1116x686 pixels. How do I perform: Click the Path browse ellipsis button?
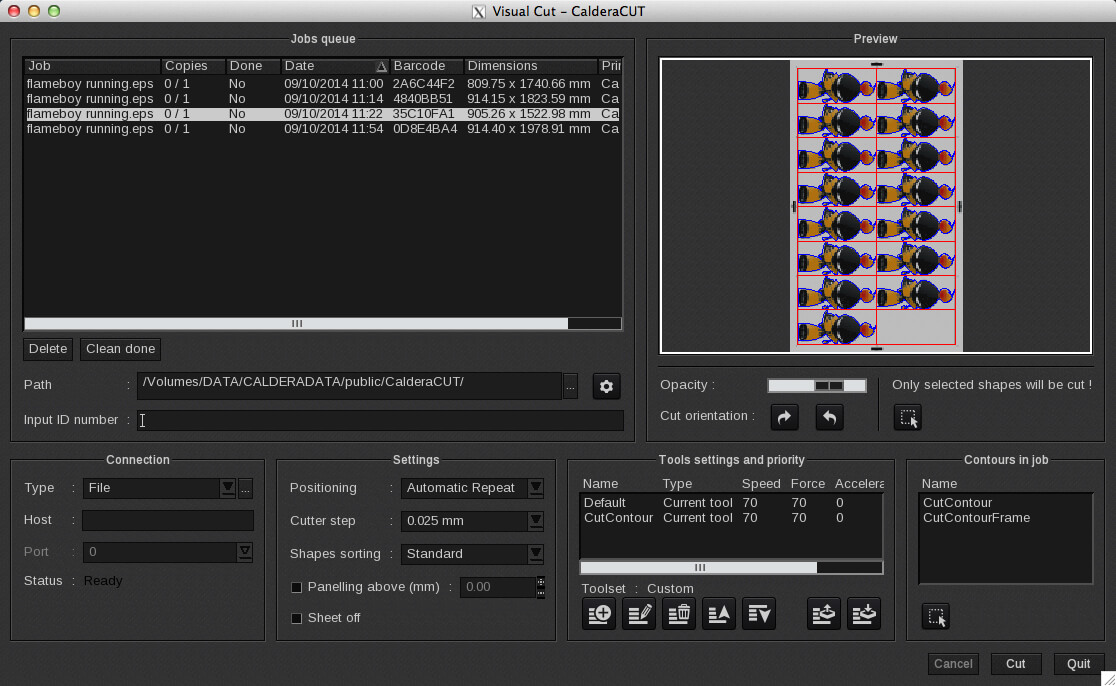pos(570,386)
